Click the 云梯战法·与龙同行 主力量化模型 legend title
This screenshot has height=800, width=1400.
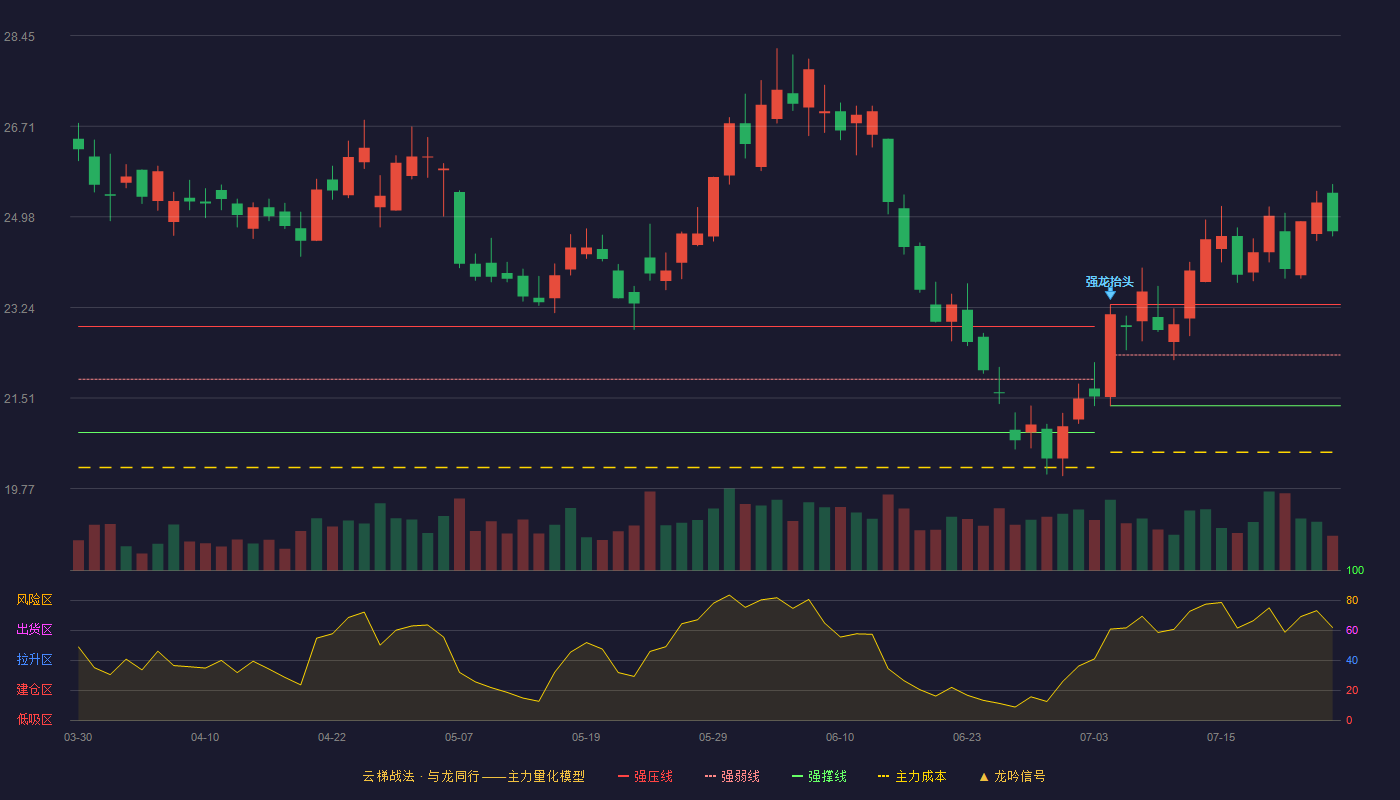(473, 776)
